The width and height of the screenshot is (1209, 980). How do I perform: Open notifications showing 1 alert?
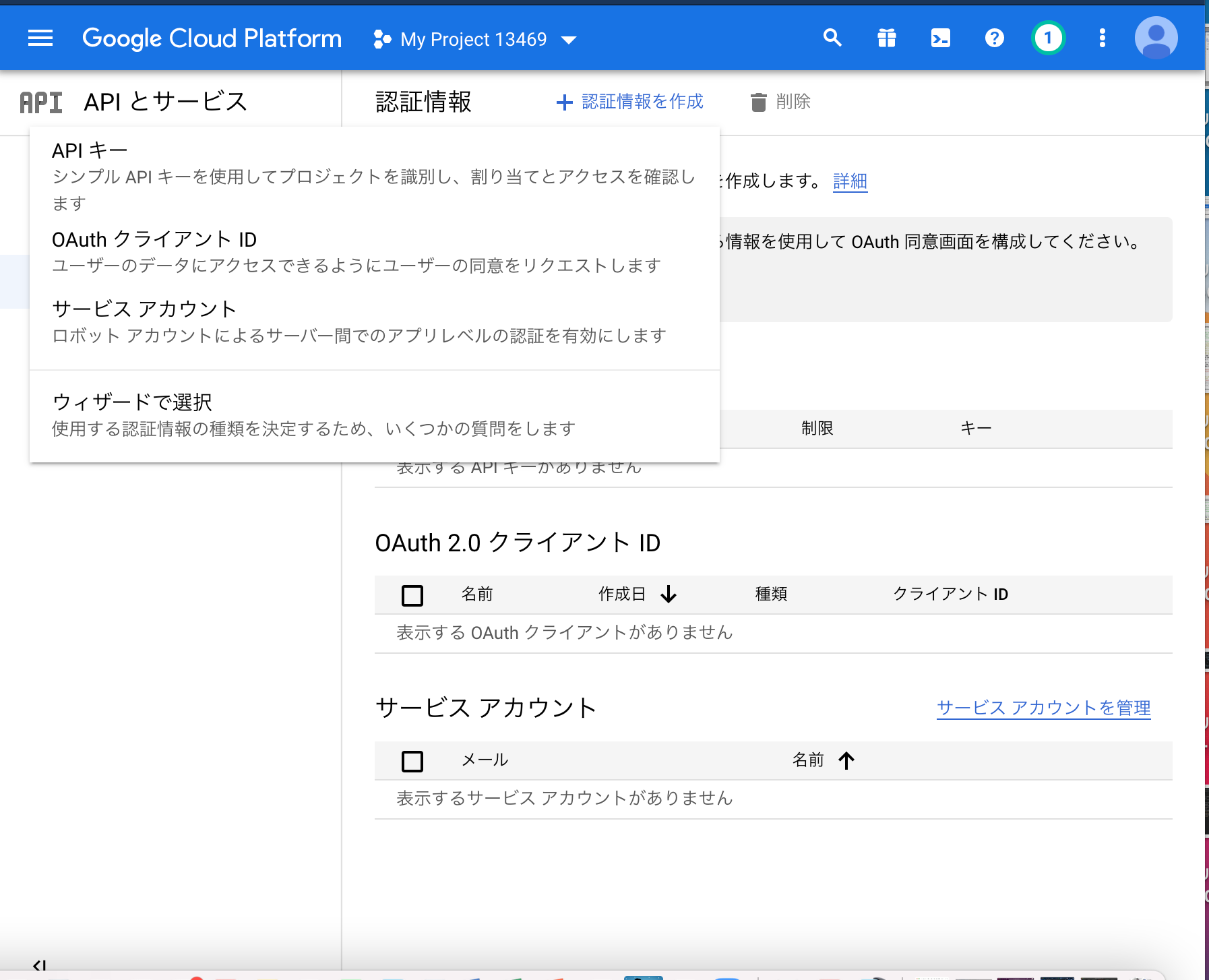[1048, 38]
